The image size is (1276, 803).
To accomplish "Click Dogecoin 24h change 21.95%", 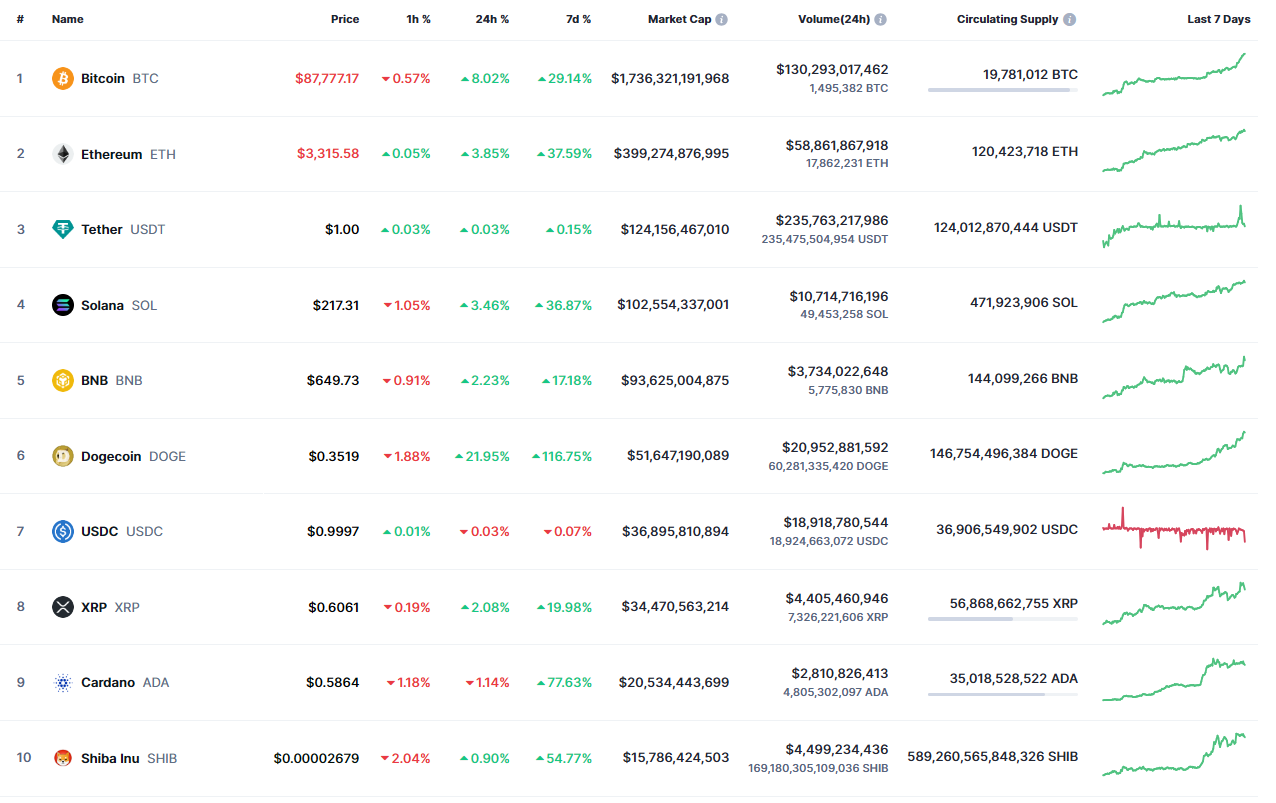I will point(482,456).
